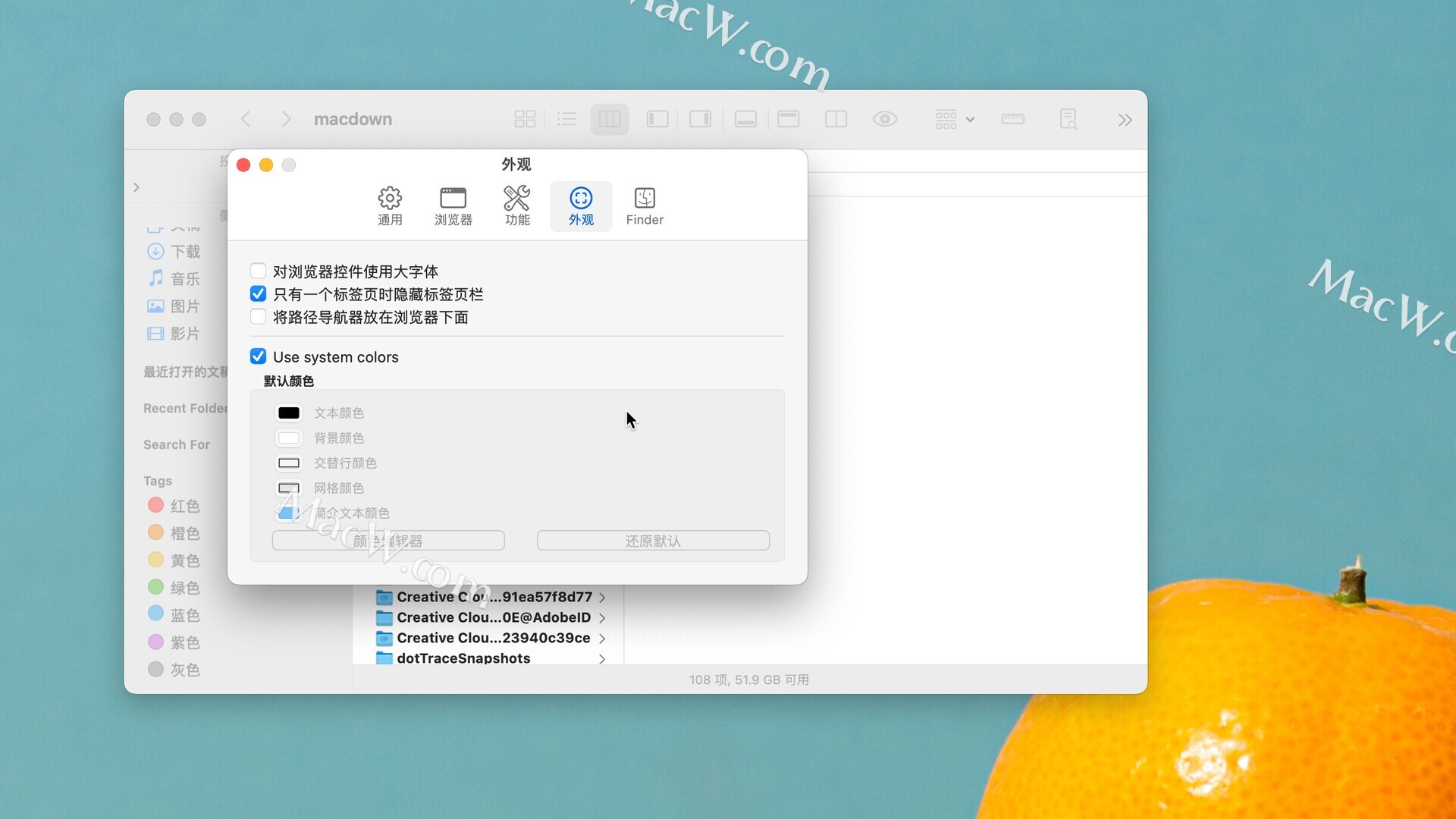Open 影片 (Movies) in the sidebar
This screenshot has height=819, width=1456.
coord(174,334)
